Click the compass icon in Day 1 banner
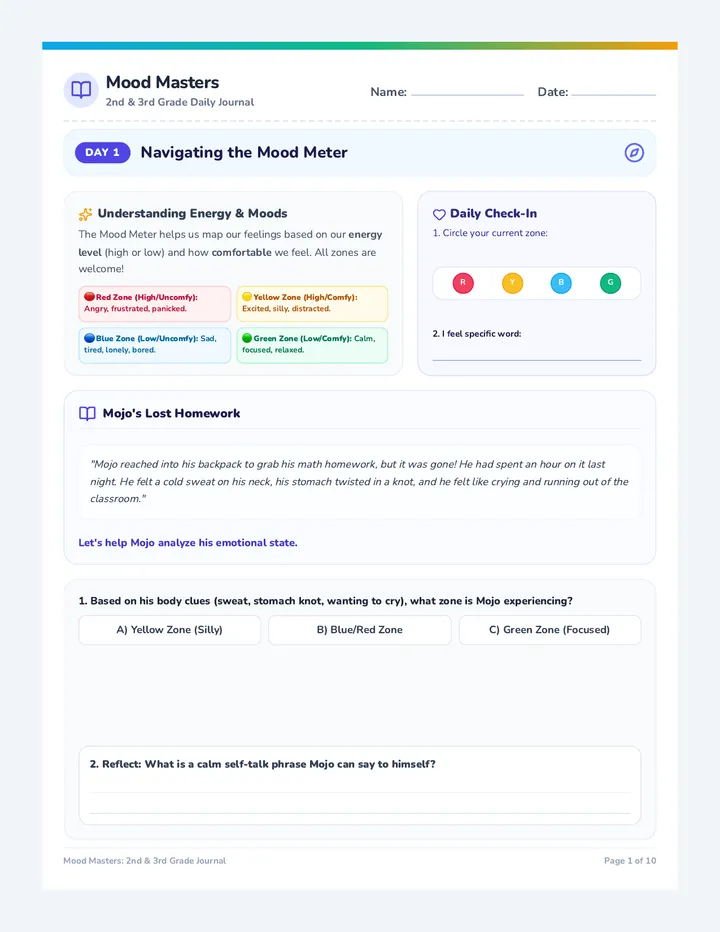Image resolution: width=720 pixels, height=932 pixels. pos(634,153)
